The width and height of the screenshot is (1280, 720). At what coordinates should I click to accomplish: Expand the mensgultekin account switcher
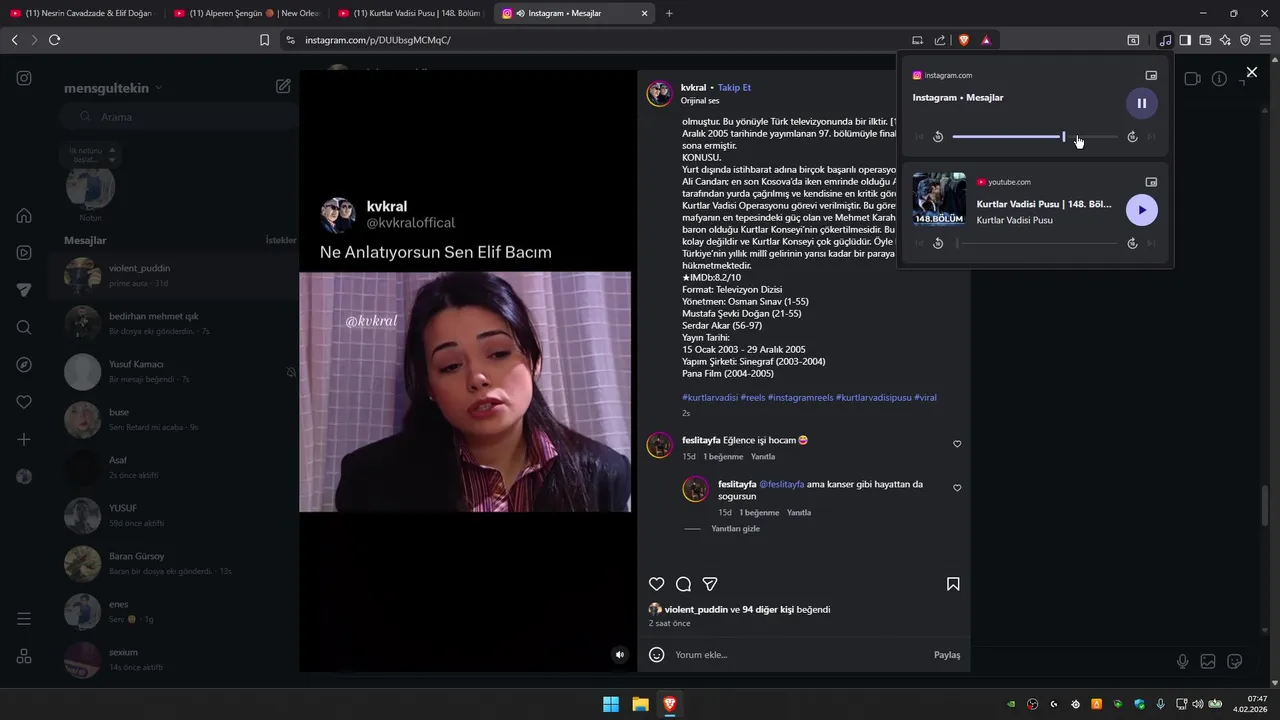[x=113, y=88]
